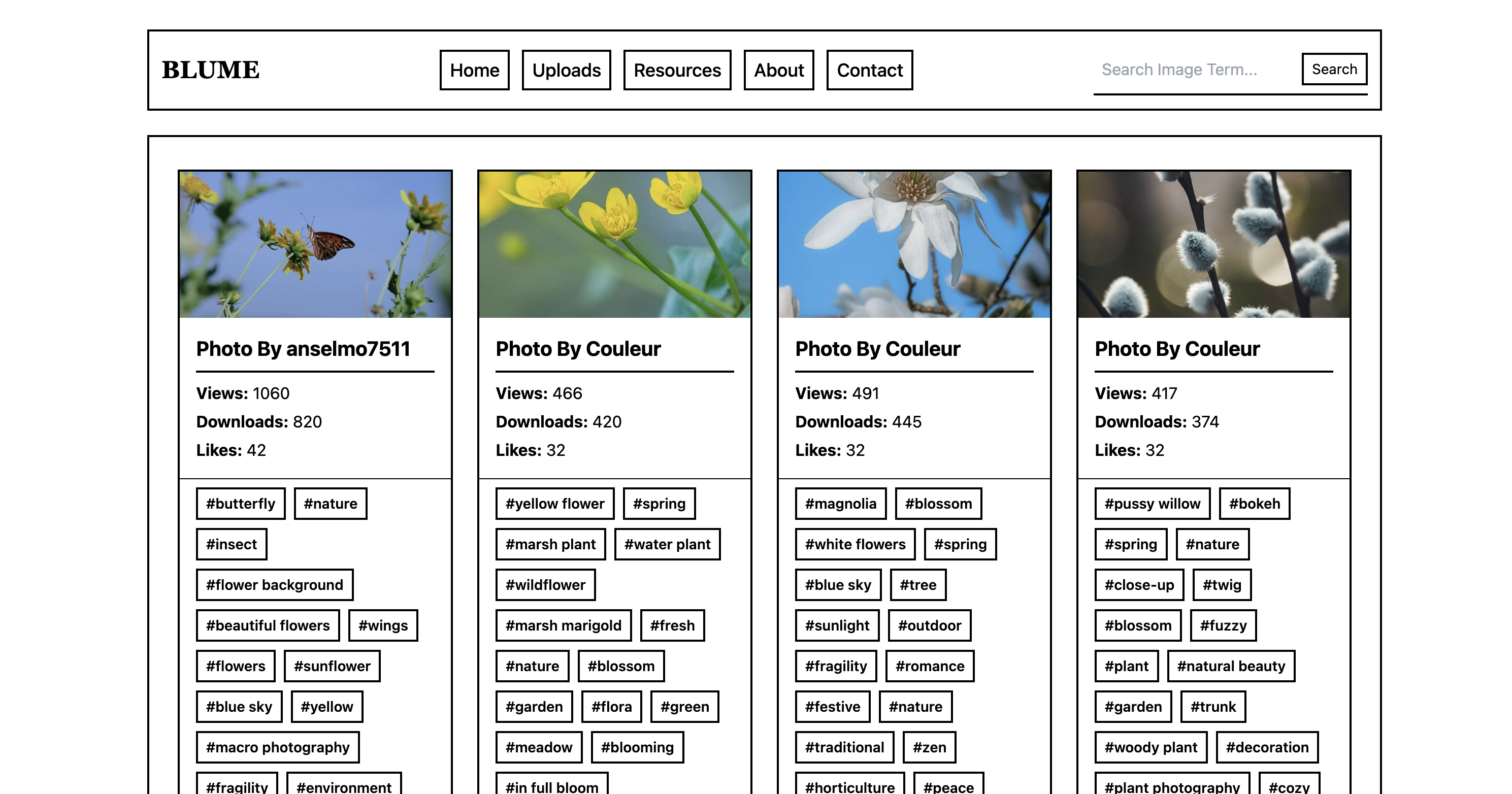The height and width of the screenshot is (794, 1512).
Task: Filter by #natural beauty tag
Action: 1230,666
